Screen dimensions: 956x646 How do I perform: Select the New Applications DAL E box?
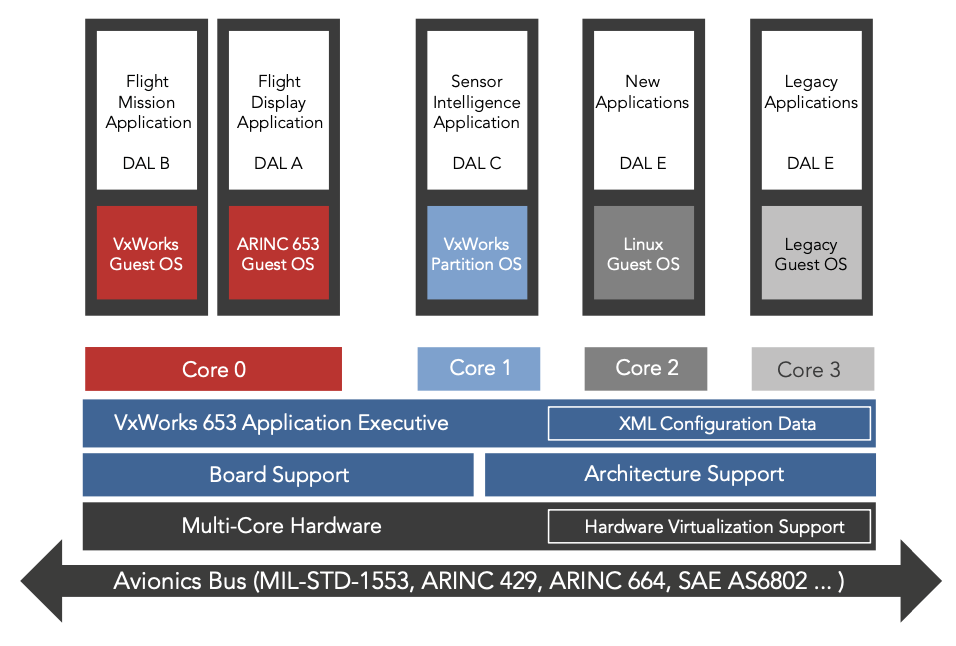644,110
